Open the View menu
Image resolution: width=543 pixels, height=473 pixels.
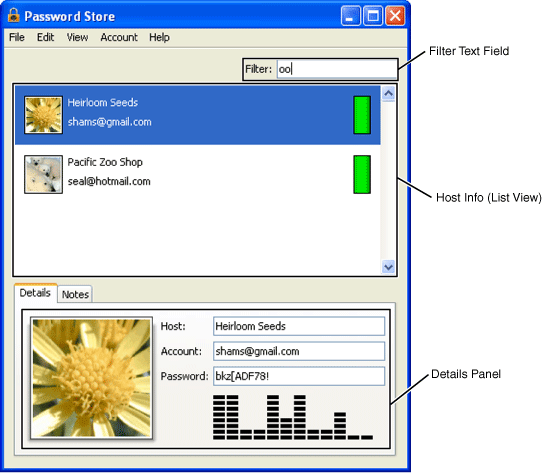[77, 37]
